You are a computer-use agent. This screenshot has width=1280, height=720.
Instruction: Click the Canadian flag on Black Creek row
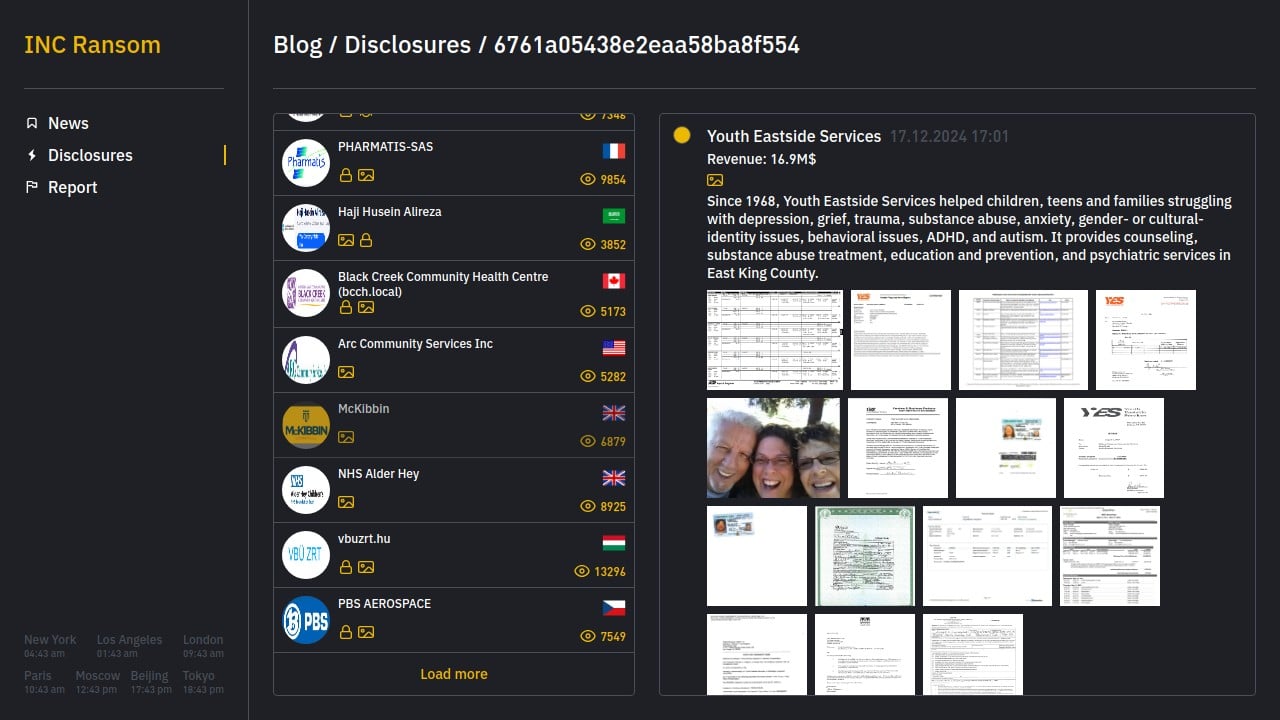click(x=614, y=281)
